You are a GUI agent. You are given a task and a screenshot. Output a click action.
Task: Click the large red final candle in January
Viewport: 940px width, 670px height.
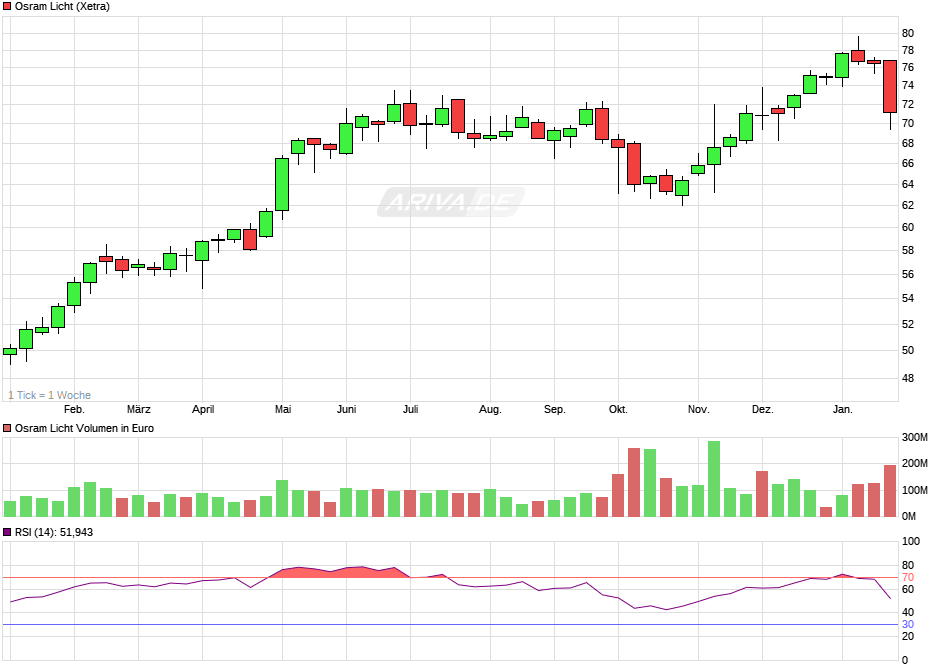click(890, 86)
